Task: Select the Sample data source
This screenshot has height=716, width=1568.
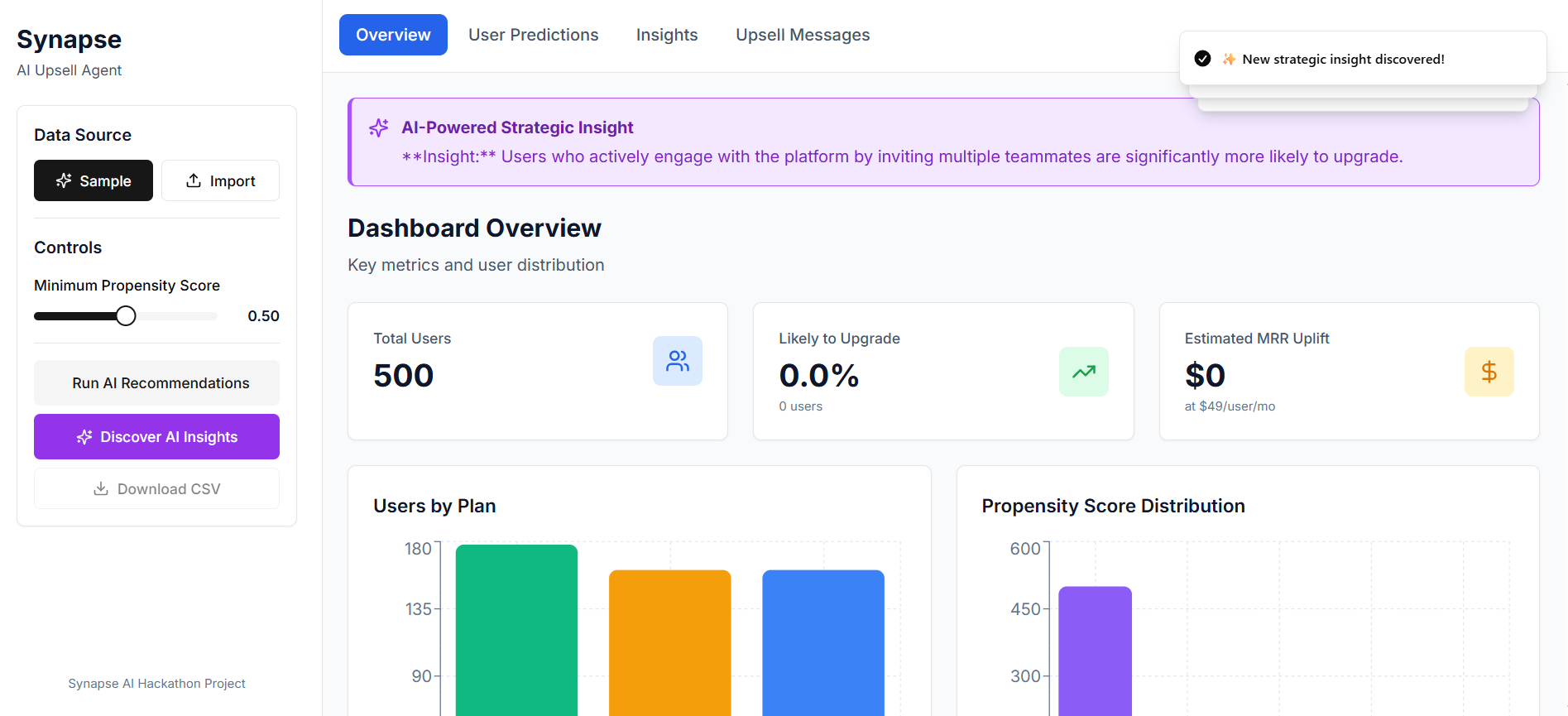Action: 93,180
